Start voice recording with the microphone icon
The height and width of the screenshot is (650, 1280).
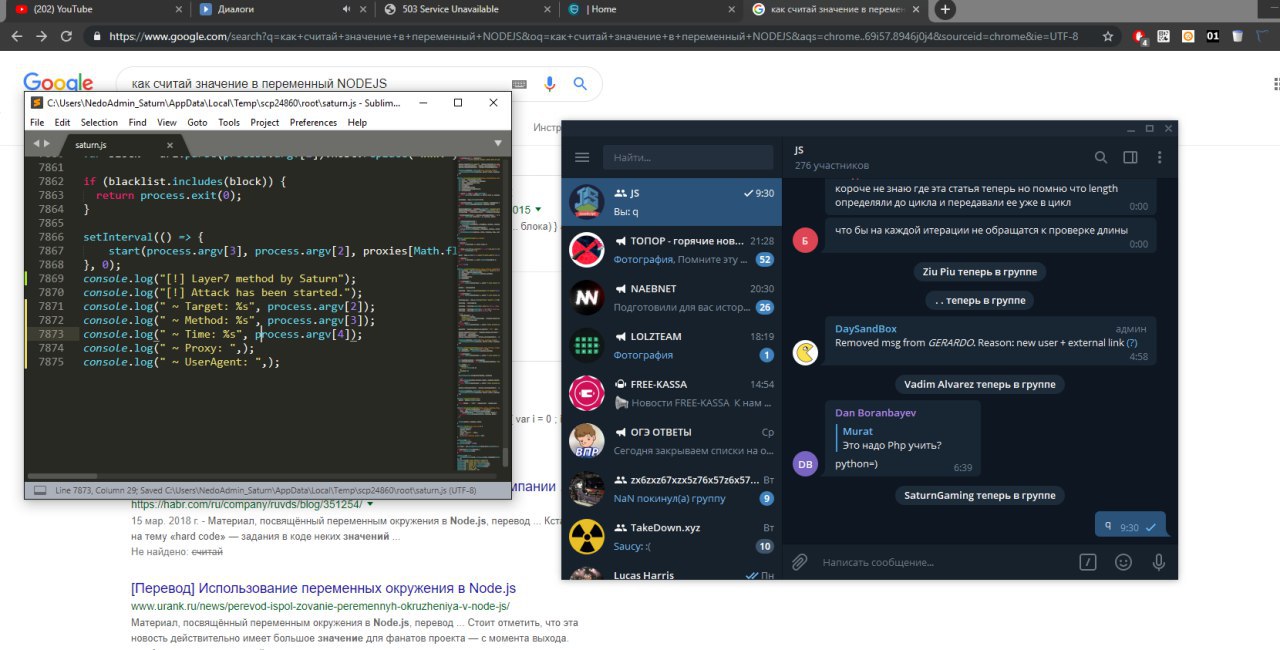coord(1158,562)
